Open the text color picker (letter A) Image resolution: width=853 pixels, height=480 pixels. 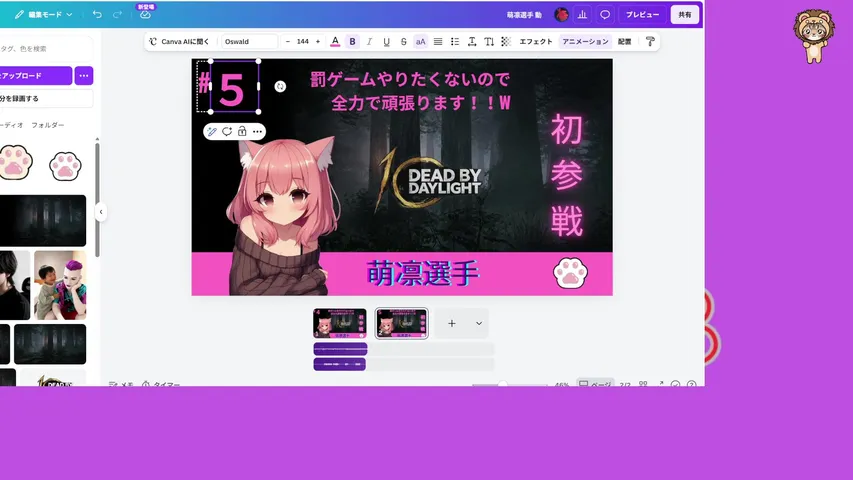[x=335, y=41]
